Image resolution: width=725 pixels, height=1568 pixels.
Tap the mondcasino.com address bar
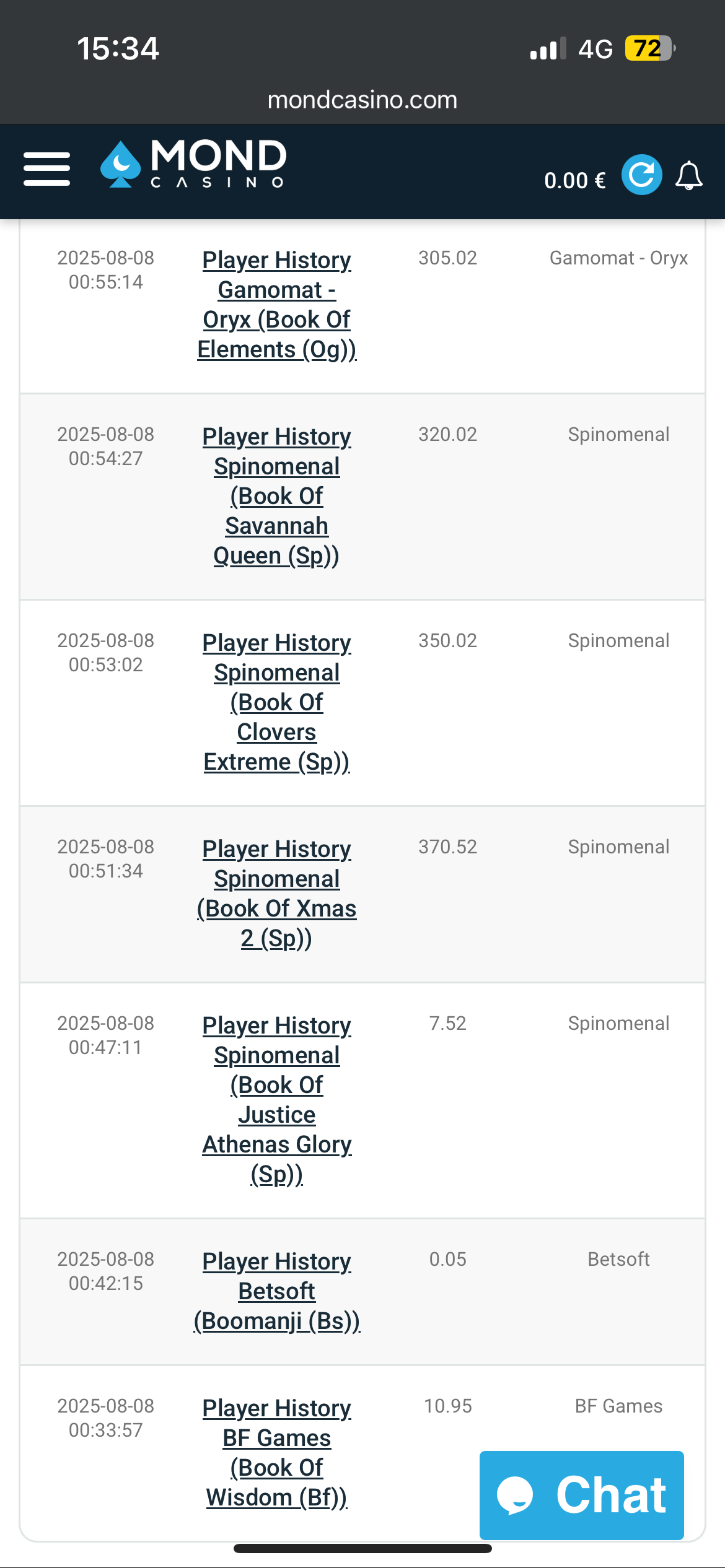click(x=362, y=100)
